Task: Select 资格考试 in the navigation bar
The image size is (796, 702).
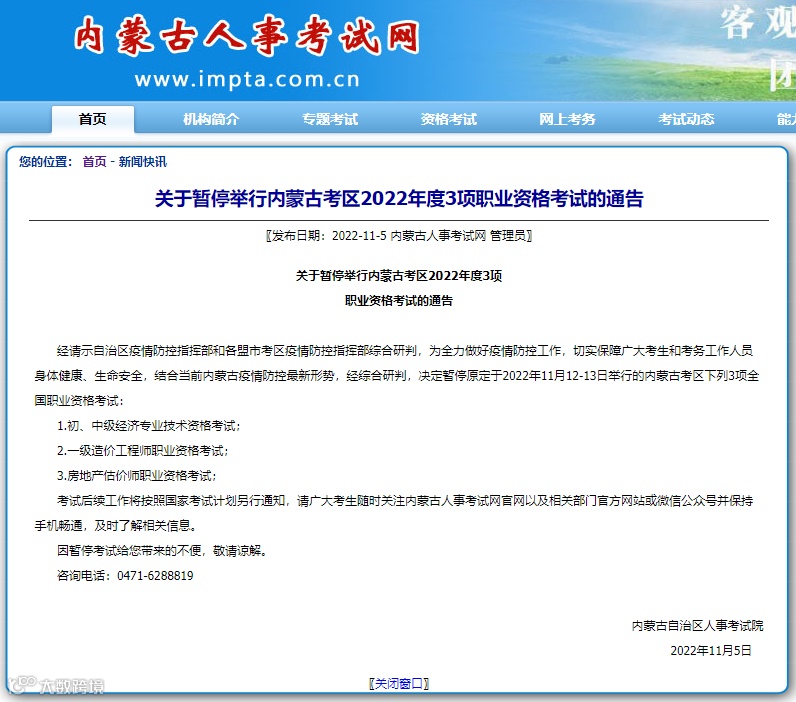Action: point(449,119)
